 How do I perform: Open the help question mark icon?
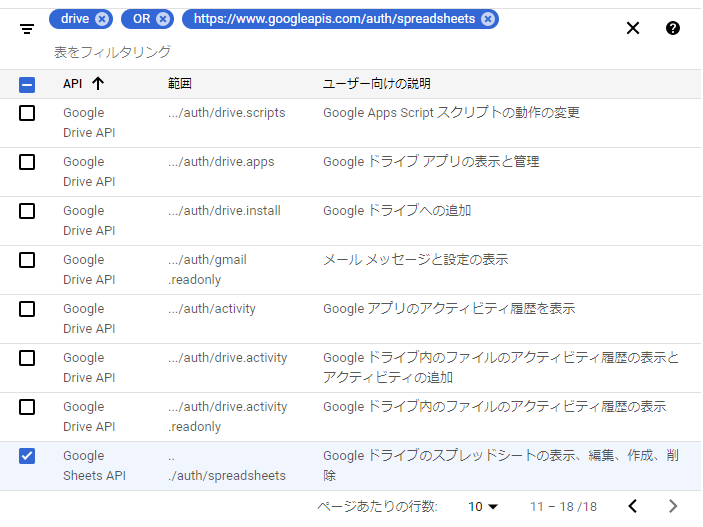click(673, 28)
